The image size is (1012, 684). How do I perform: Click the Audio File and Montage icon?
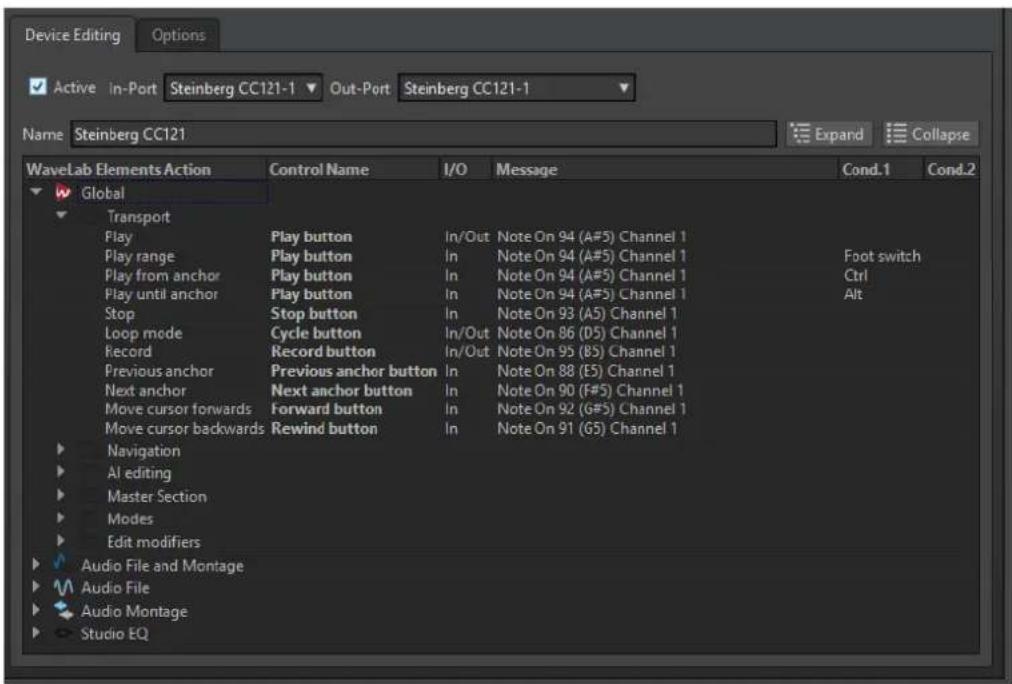61,561
